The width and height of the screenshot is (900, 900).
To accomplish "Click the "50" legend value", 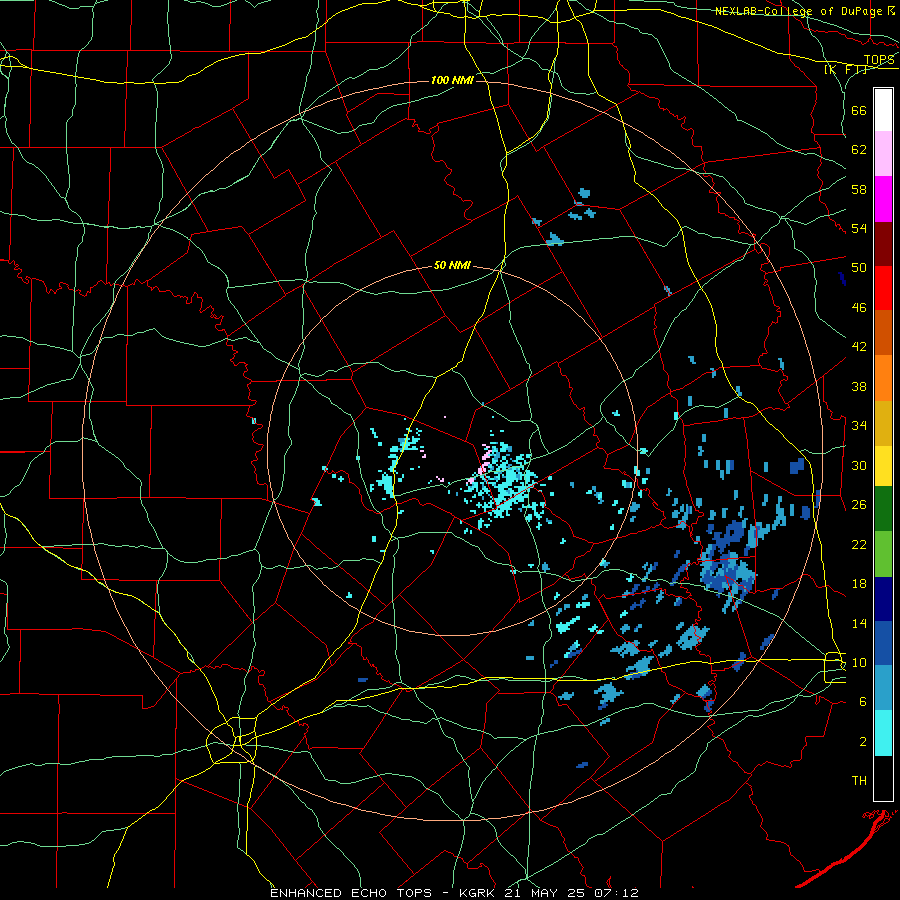I will coord(859,268).
